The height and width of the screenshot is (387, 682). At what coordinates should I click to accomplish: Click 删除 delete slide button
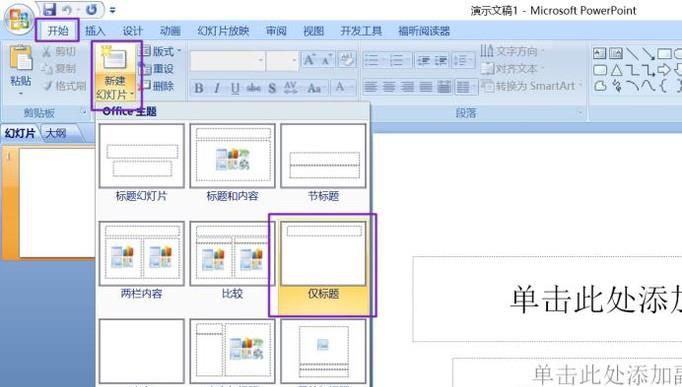[157, 86]
